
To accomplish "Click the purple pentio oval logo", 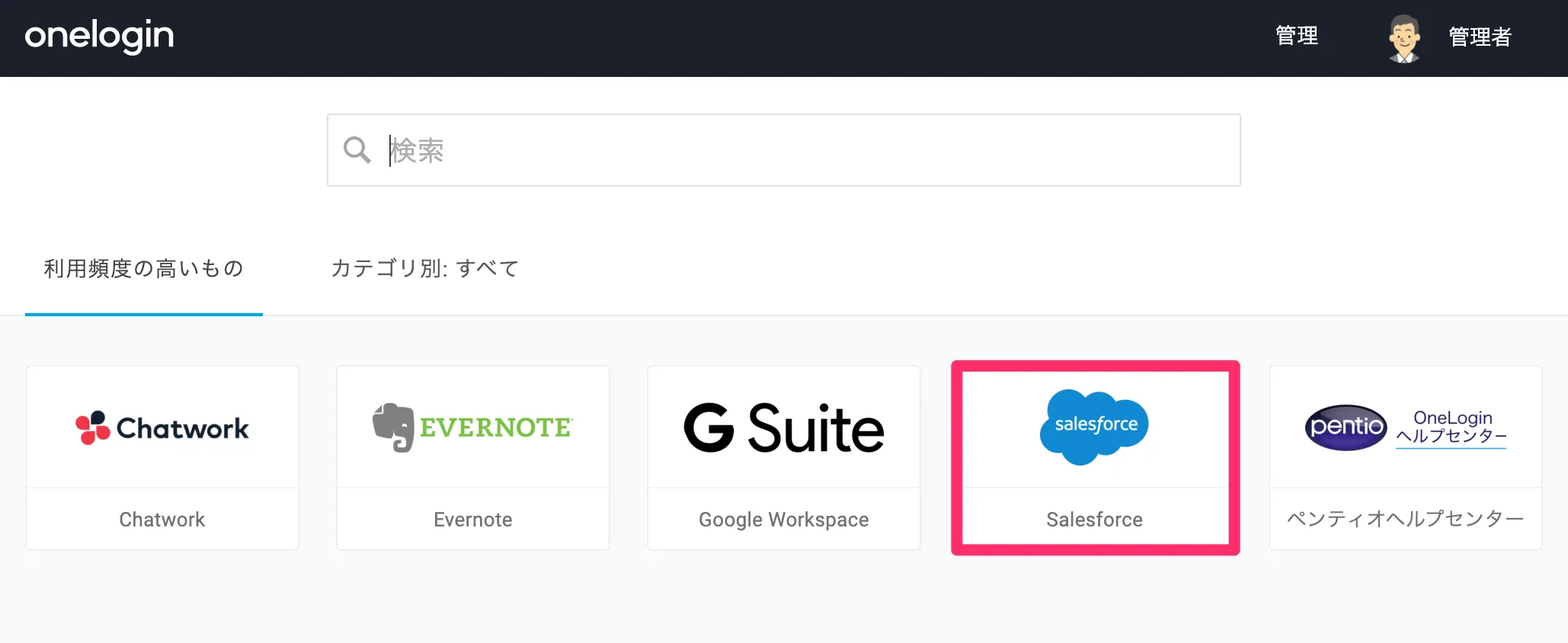I will [x=1346, y=427].
